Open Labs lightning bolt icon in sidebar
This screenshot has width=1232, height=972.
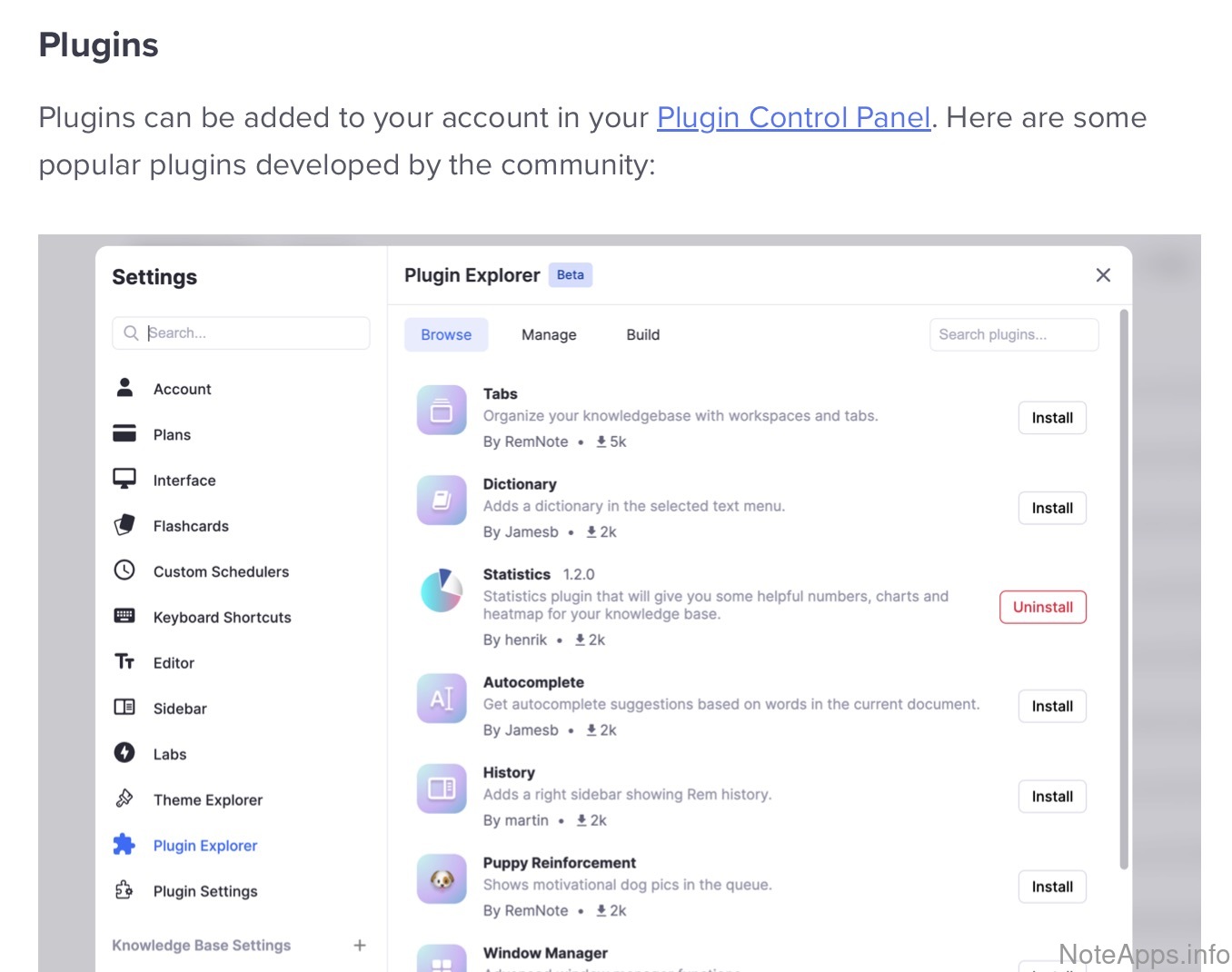click(x=124, y=753)
